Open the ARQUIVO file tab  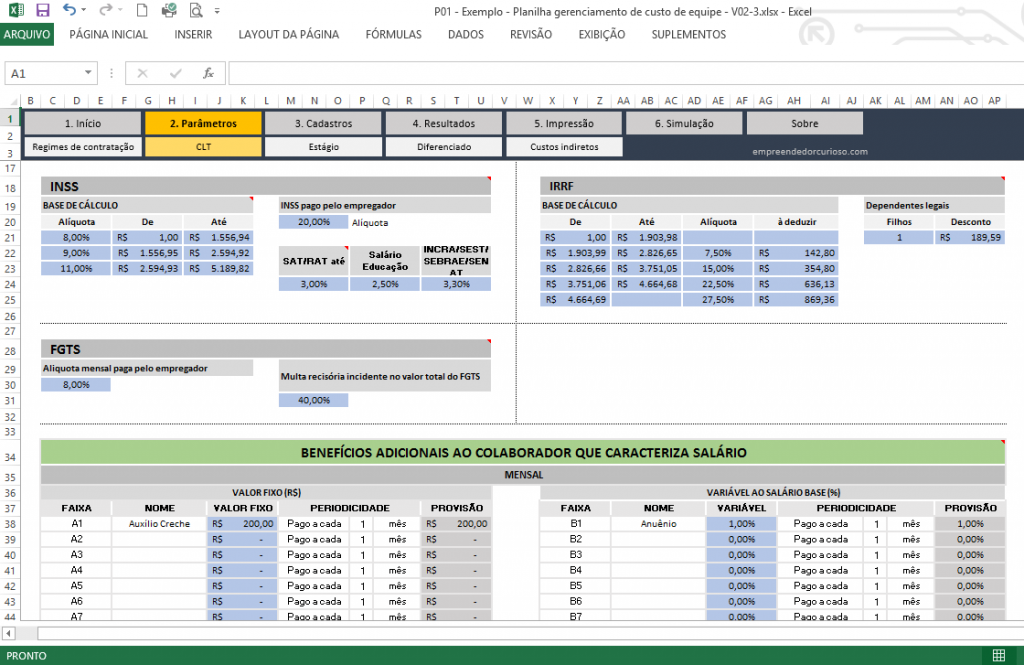pyautogui.click(x=27, y=35)
